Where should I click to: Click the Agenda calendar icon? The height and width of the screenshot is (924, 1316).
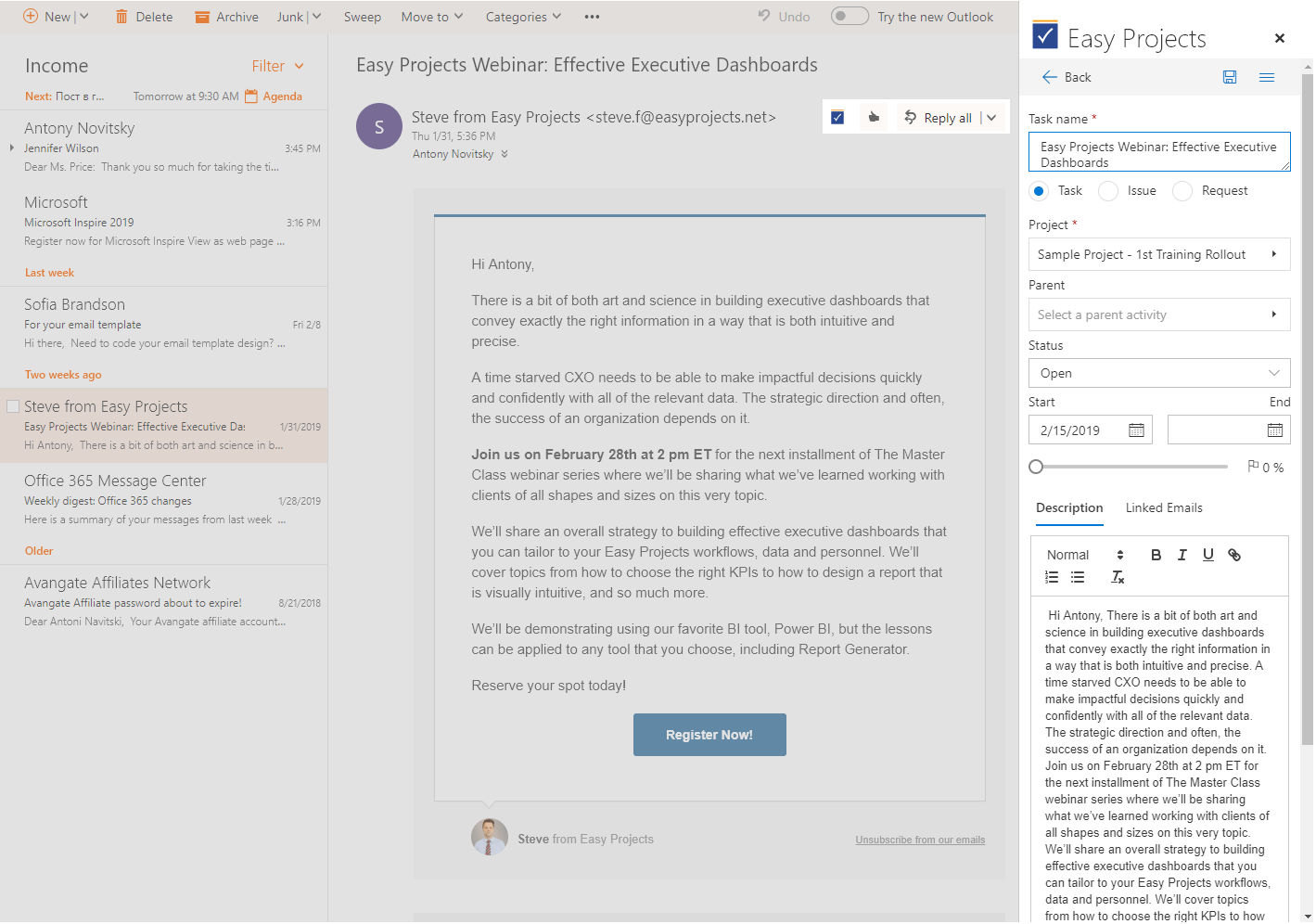[x=251, y=96]
